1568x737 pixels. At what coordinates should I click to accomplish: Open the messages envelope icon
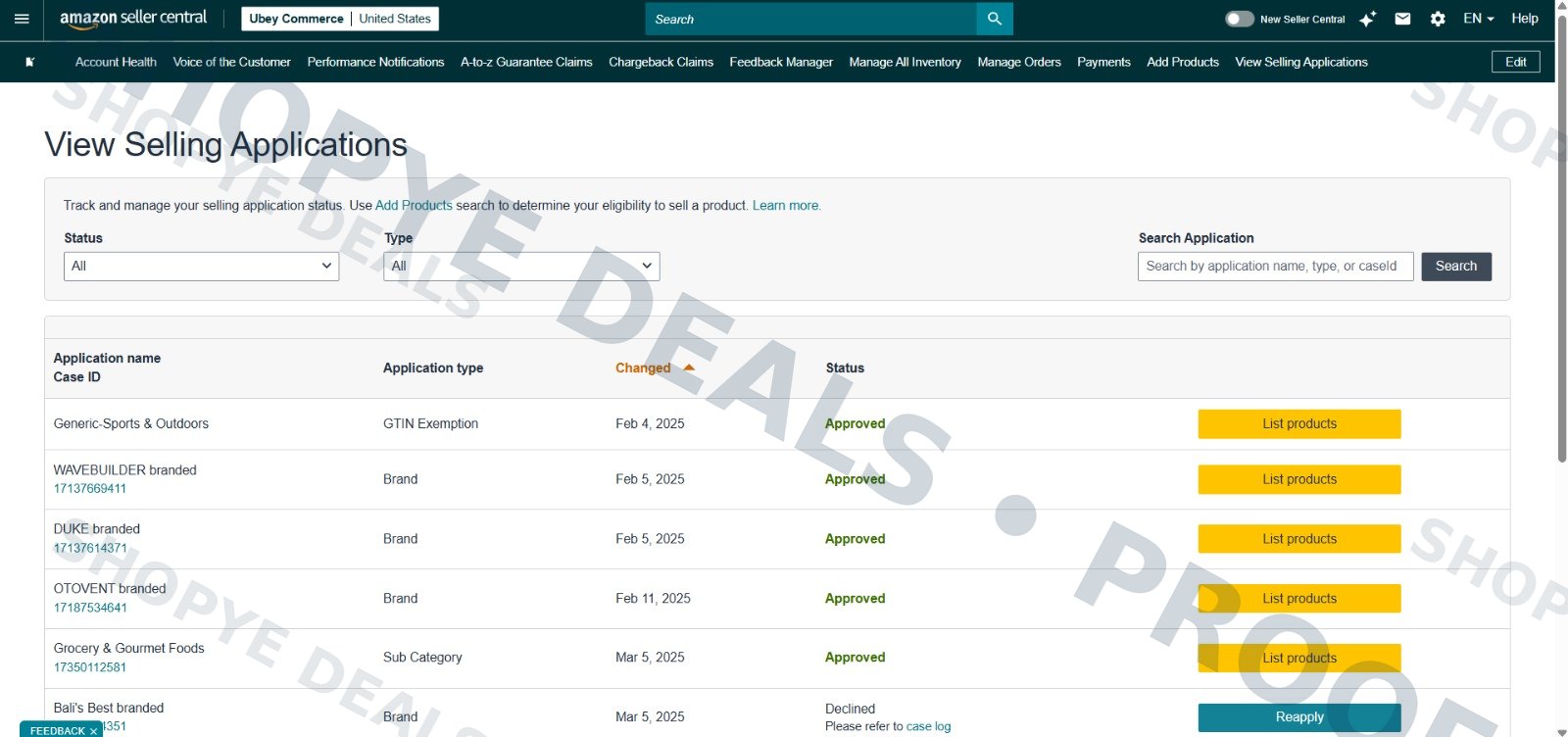[1402, 19]
